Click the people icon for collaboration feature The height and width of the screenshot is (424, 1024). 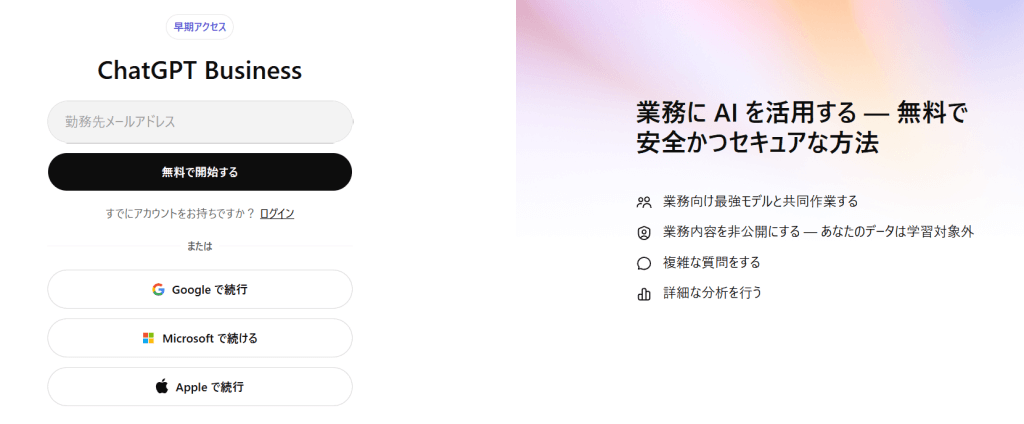pyautogui.click(x=644, y=202)
